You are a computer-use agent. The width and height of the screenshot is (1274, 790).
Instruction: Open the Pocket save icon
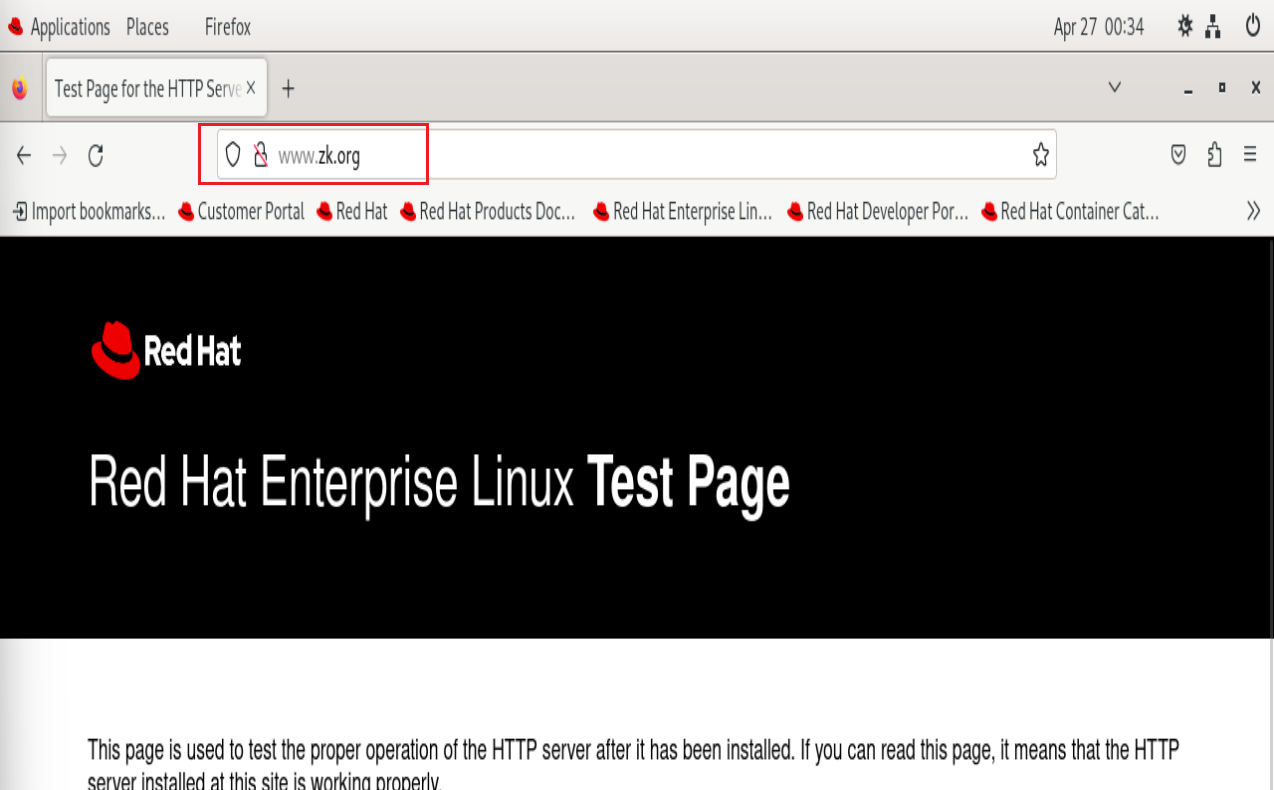pos(1179,154)
